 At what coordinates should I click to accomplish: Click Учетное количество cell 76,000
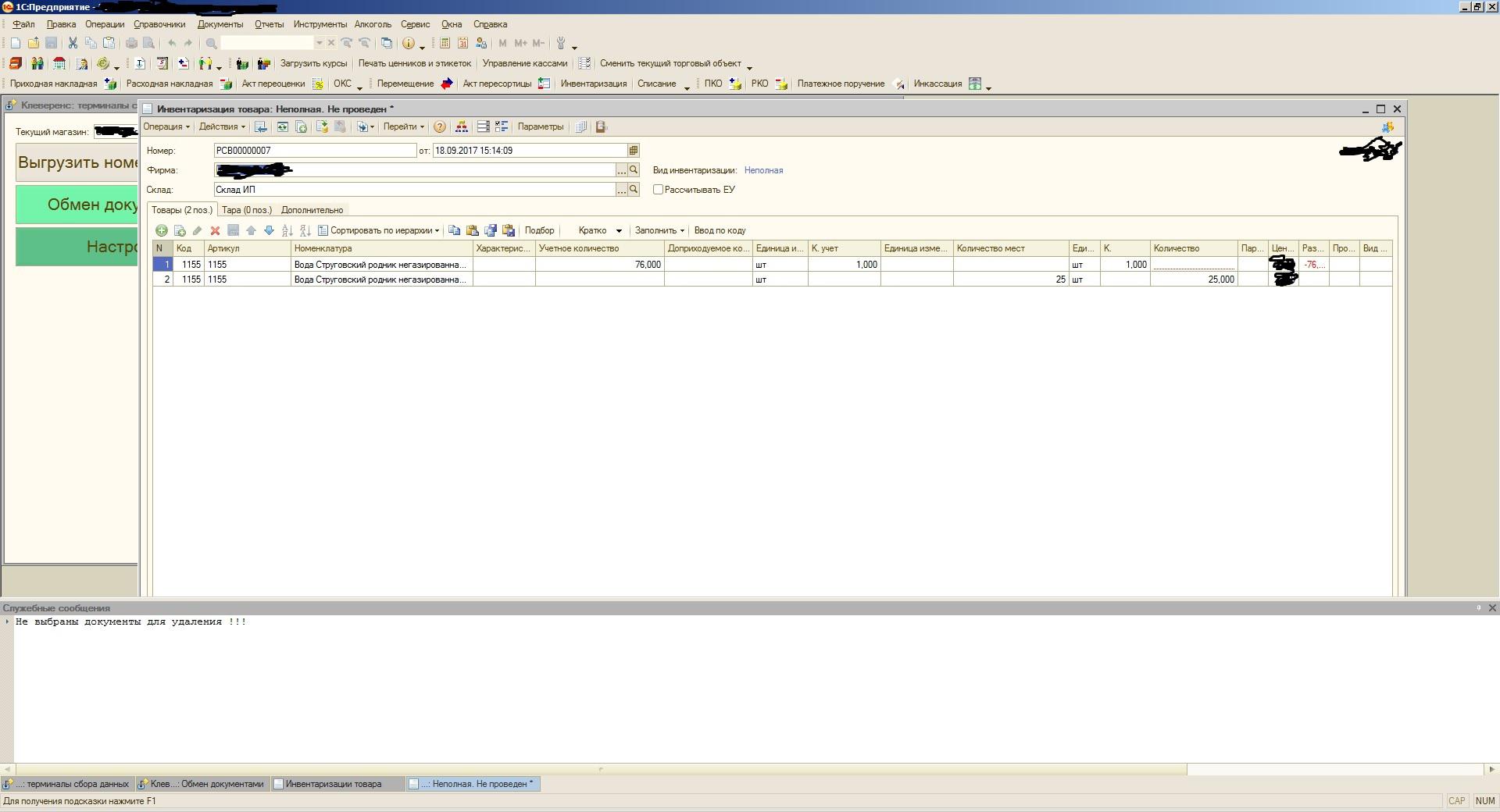(x=599, y=265)
